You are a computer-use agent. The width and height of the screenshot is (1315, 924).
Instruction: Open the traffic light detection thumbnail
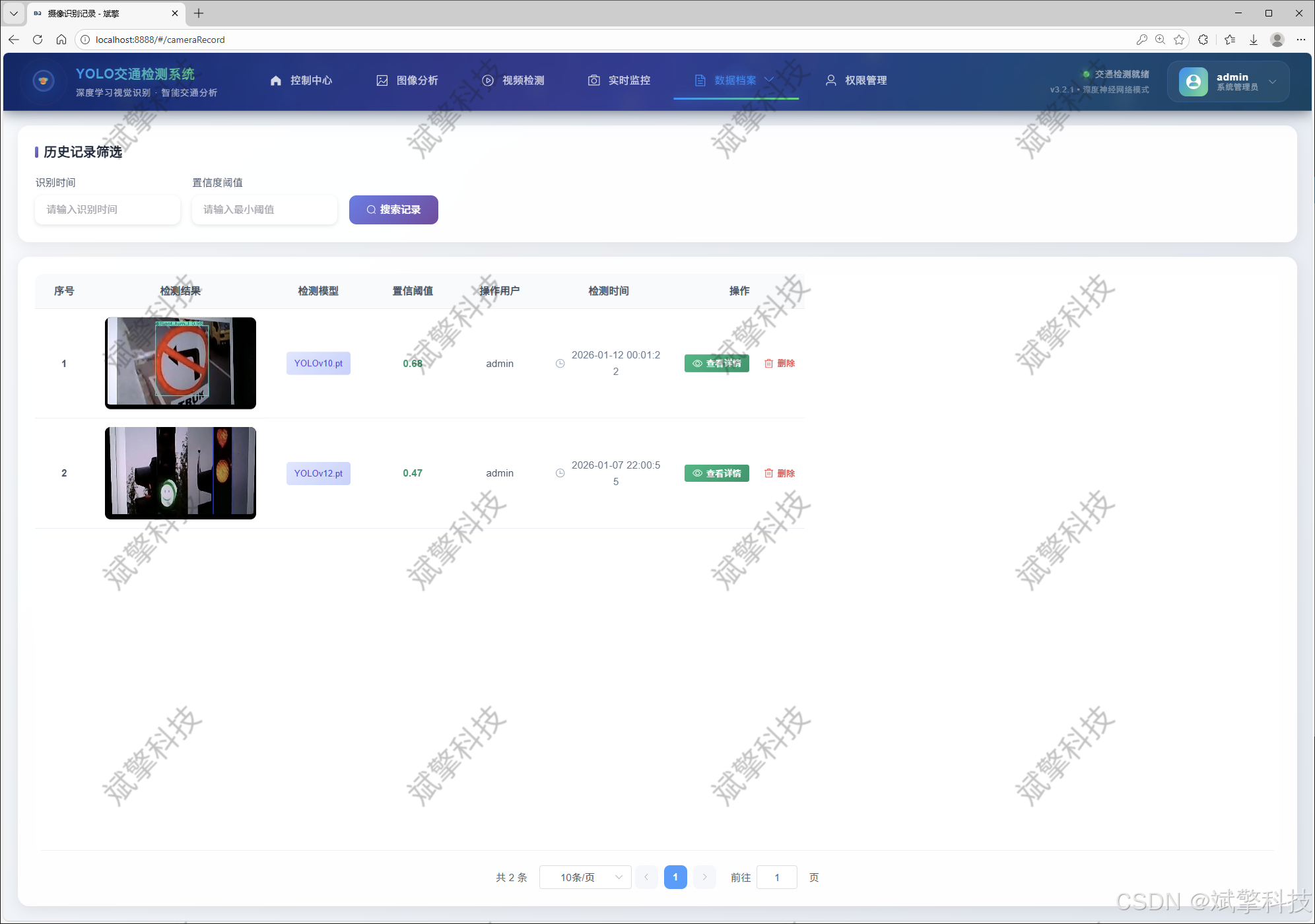tap(180, 473)
